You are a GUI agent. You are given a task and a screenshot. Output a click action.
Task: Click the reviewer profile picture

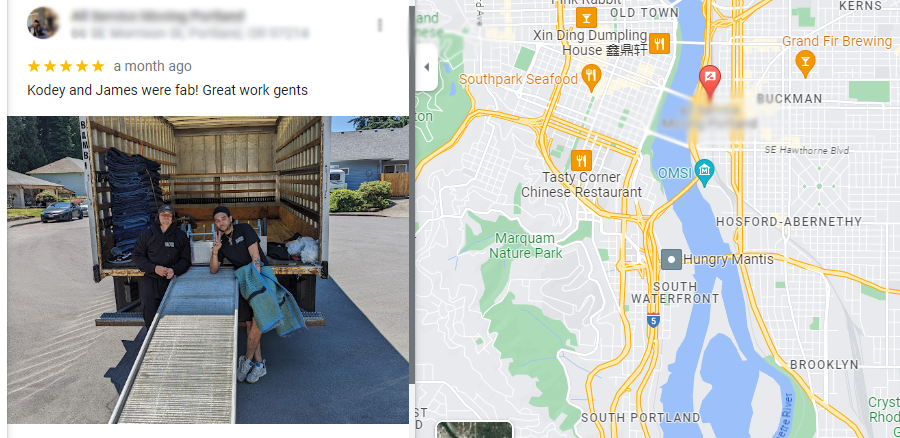43,23
